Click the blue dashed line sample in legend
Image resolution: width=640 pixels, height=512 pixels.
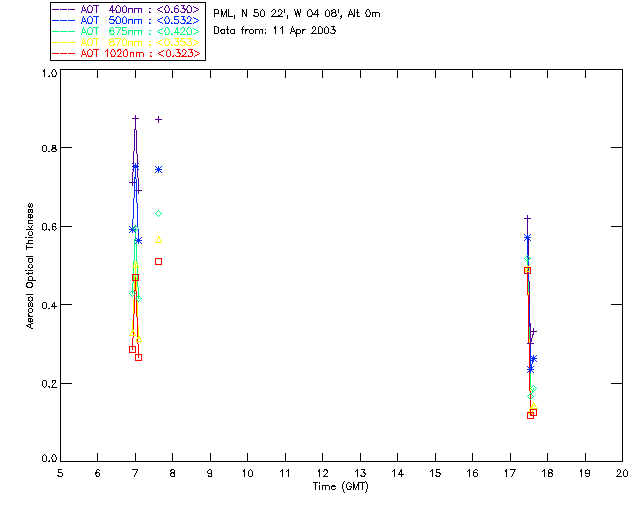point(64,20)
